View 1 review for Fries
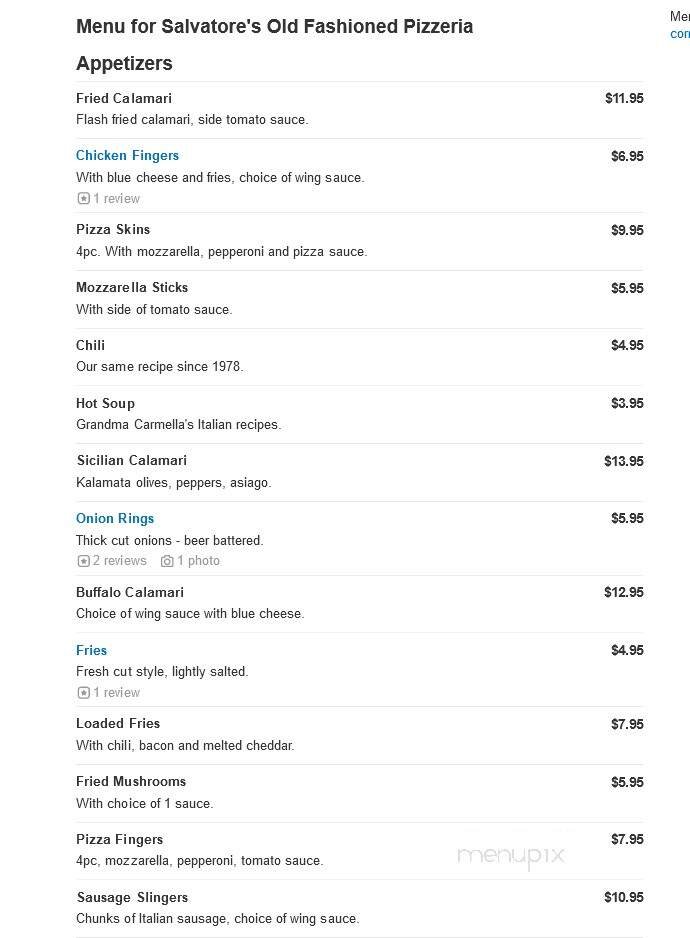This screenshot has height=938, width=690. pos(114,692)
